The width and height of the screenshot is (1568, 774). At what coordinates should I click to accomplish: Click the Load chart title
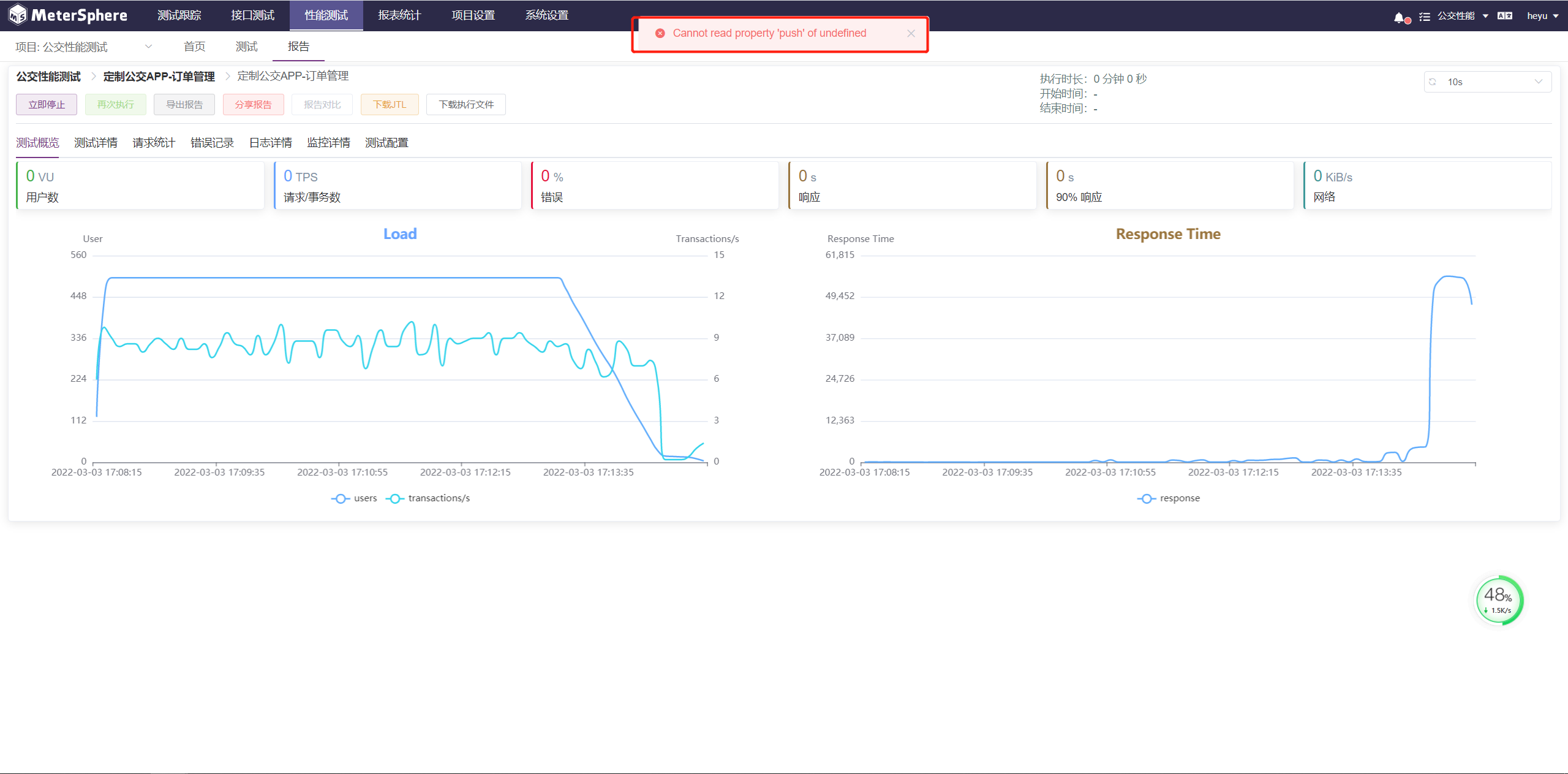(x=400, y=234)
